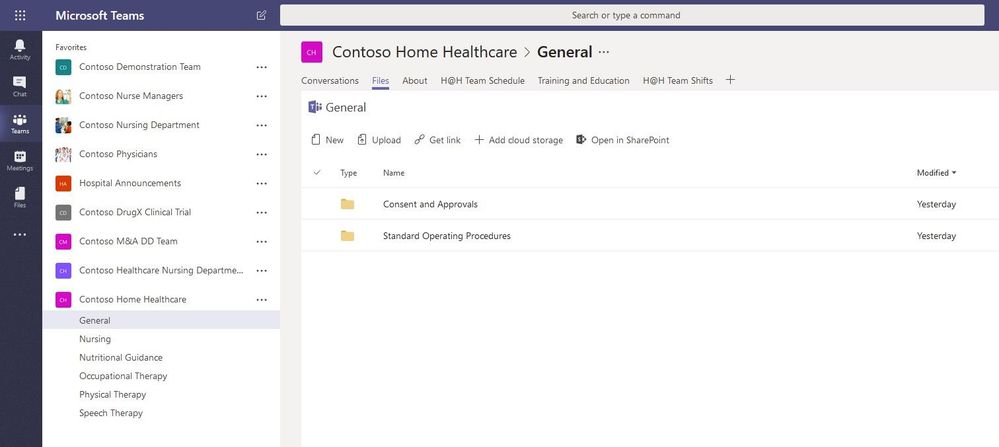Image resolution: width=999 pixels, height=447 pixels.
Task: Click Open in SharePoint button
Action: (x=622, y=140)
